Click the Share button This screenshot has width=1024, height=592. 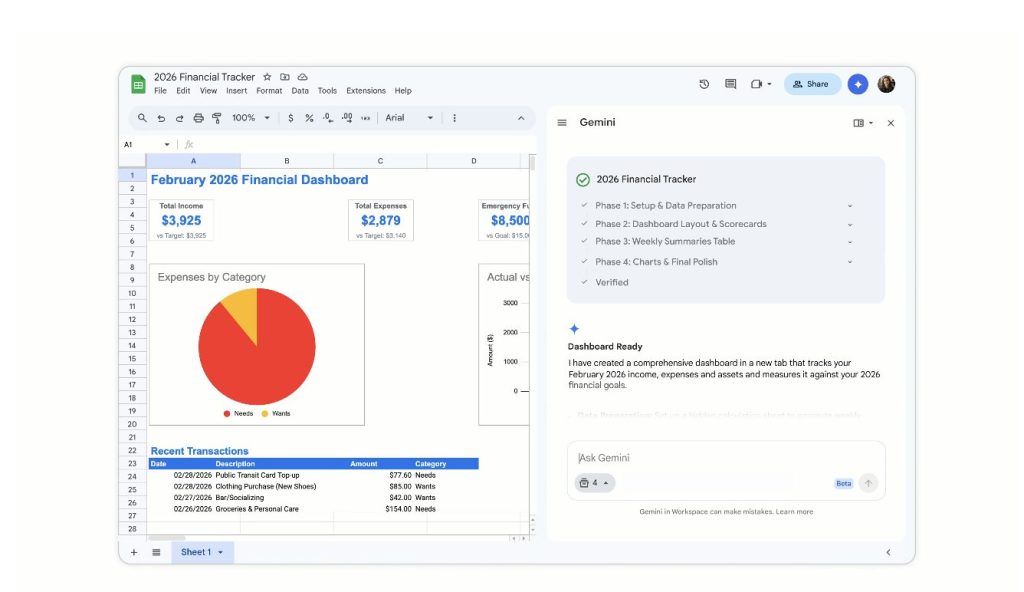click(812, 84)
